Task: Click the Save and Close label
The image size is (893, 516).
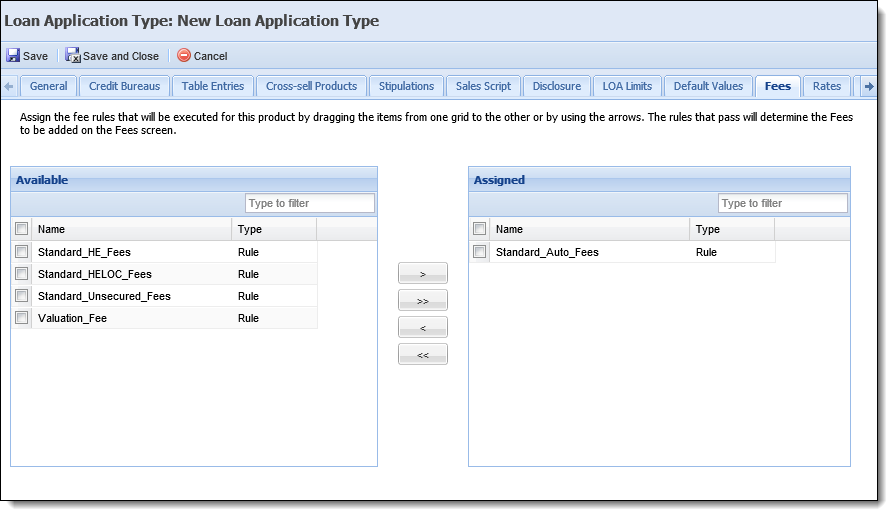Action: [x=121, y=56]
